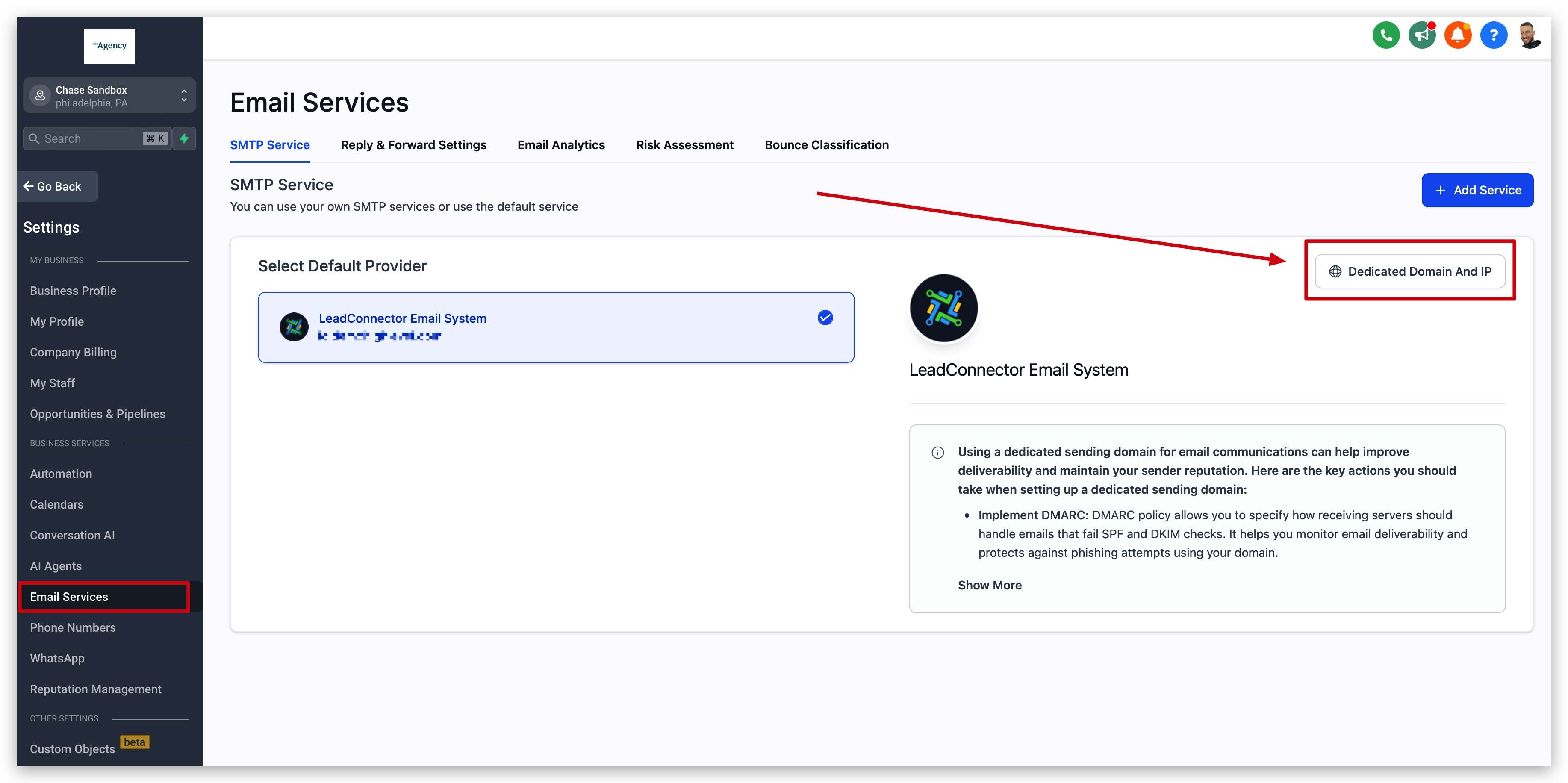Image resolution: width=1568 pixels, height=783 pixels.
Task: Open the orange notifications bell
Action: (1457, 35)
